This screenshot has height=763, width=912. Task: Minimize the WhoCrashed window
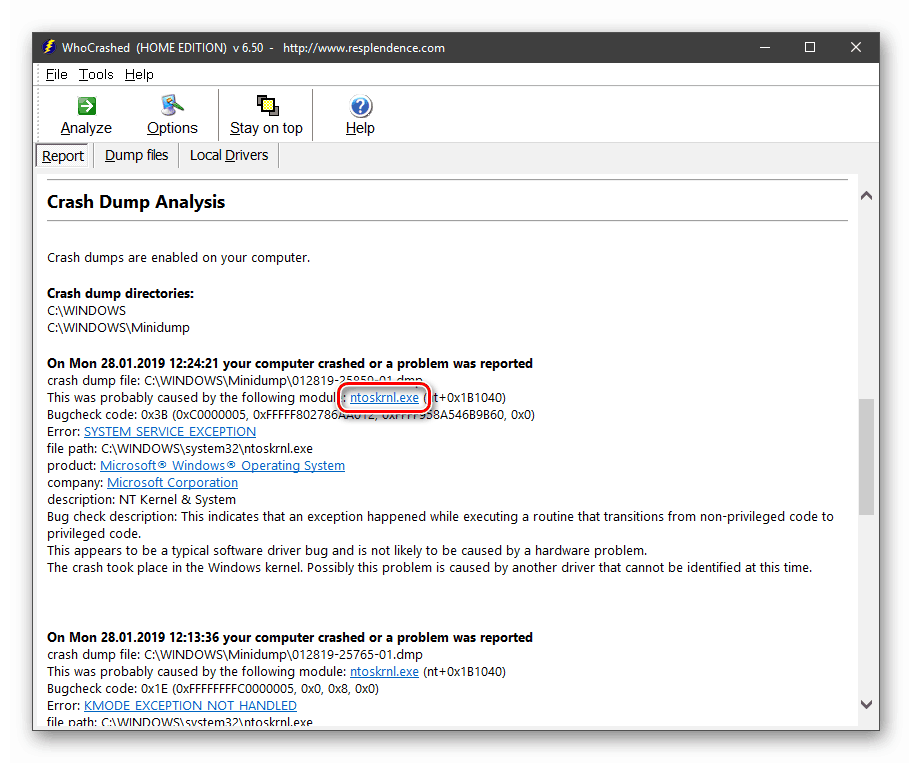[x=765, y=47]
